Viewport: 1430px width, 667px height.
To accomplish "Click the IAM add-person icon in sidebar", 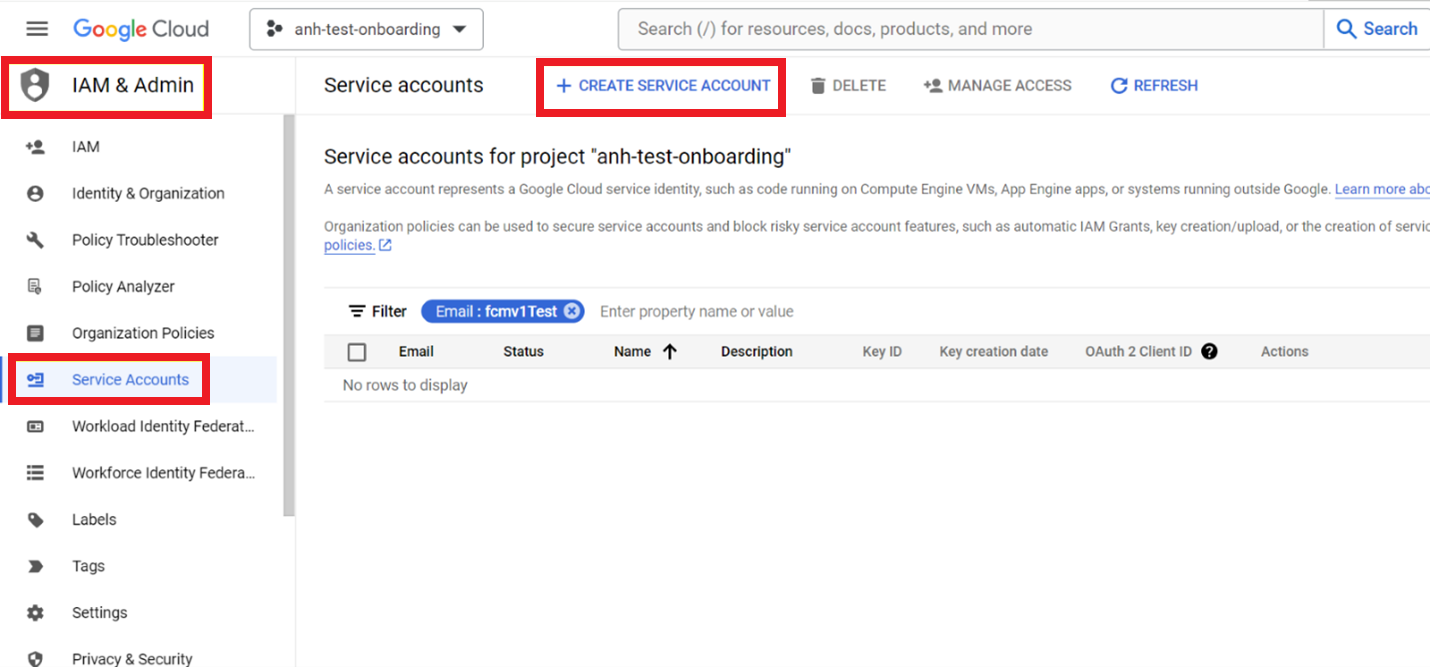I will [x=35, y=147].
